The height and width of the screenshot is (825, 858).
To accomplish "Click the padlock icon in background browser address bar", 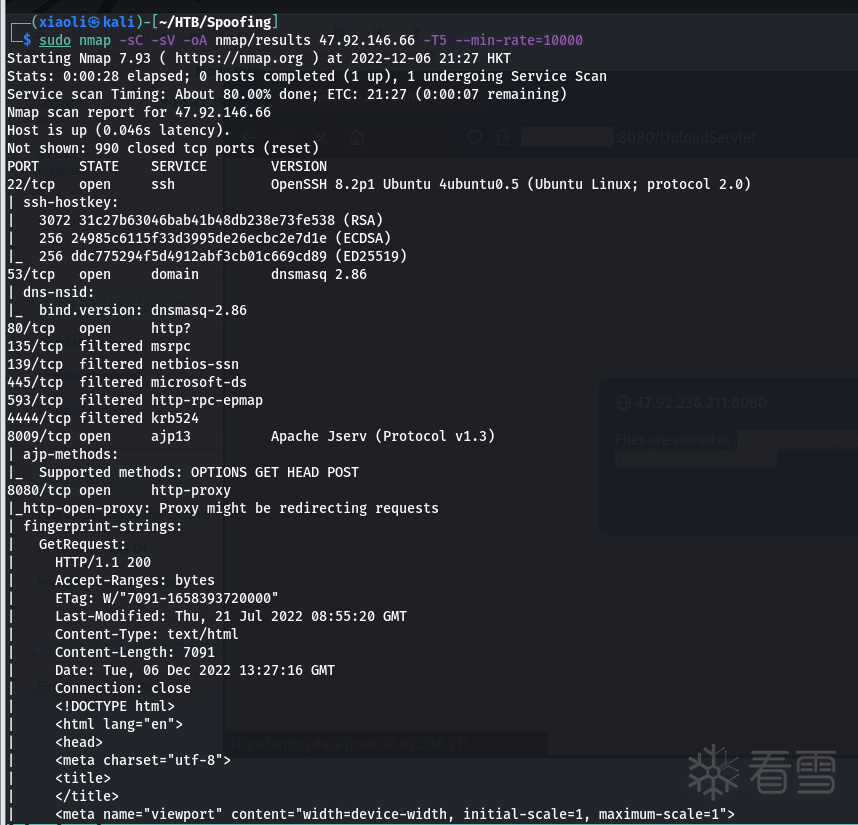I will pyautogui.click(x=503, y=137).
